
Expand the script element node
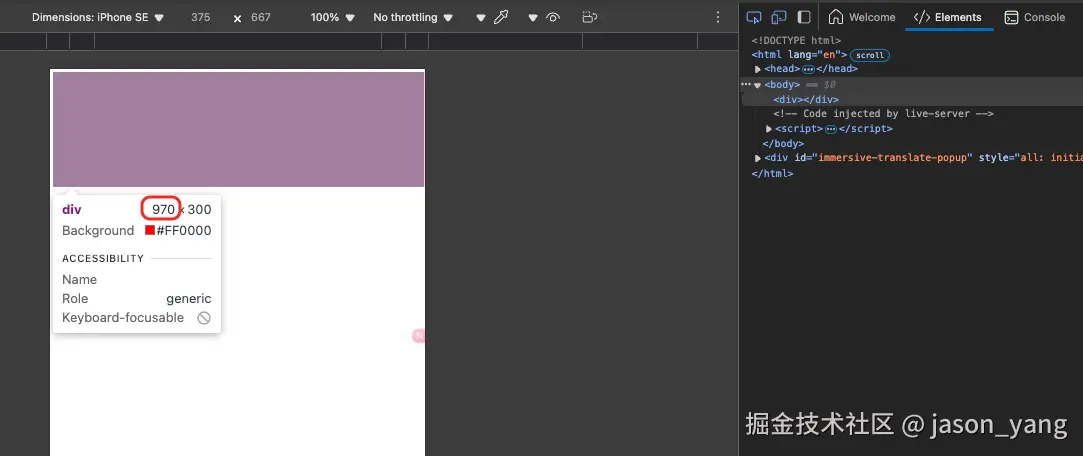769,129
